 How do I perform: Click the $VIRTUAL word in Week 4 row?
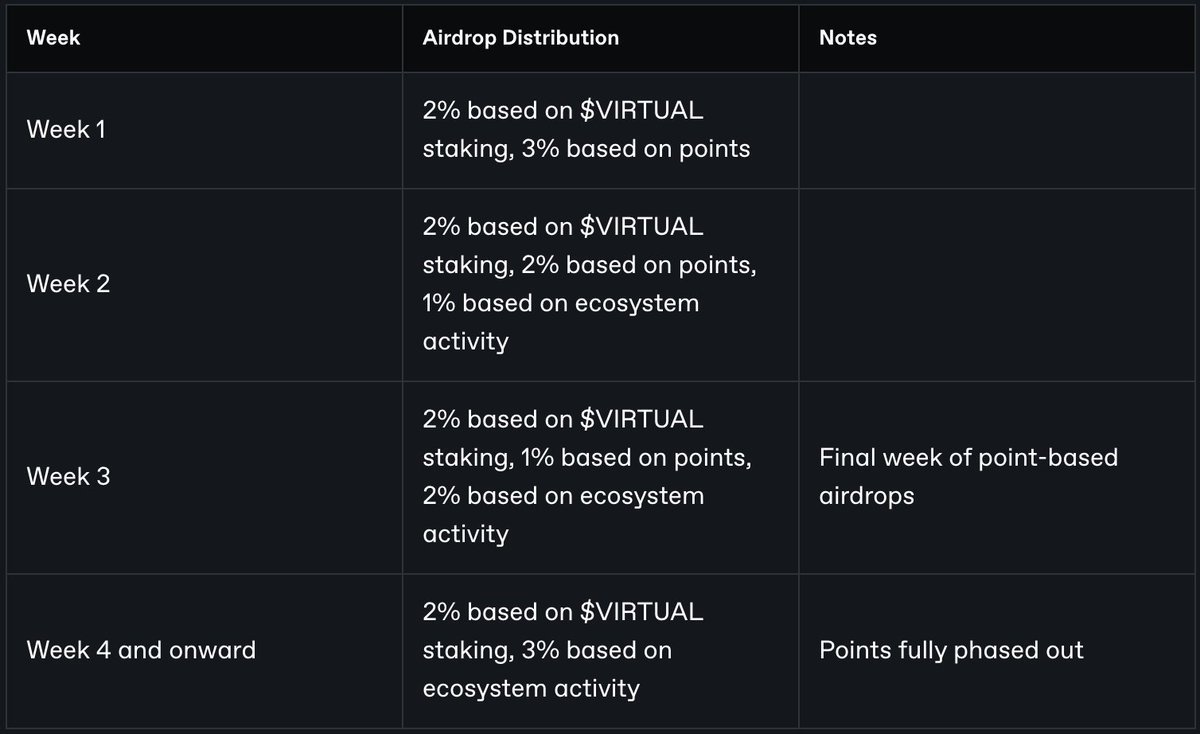click(x=642, y=611)
